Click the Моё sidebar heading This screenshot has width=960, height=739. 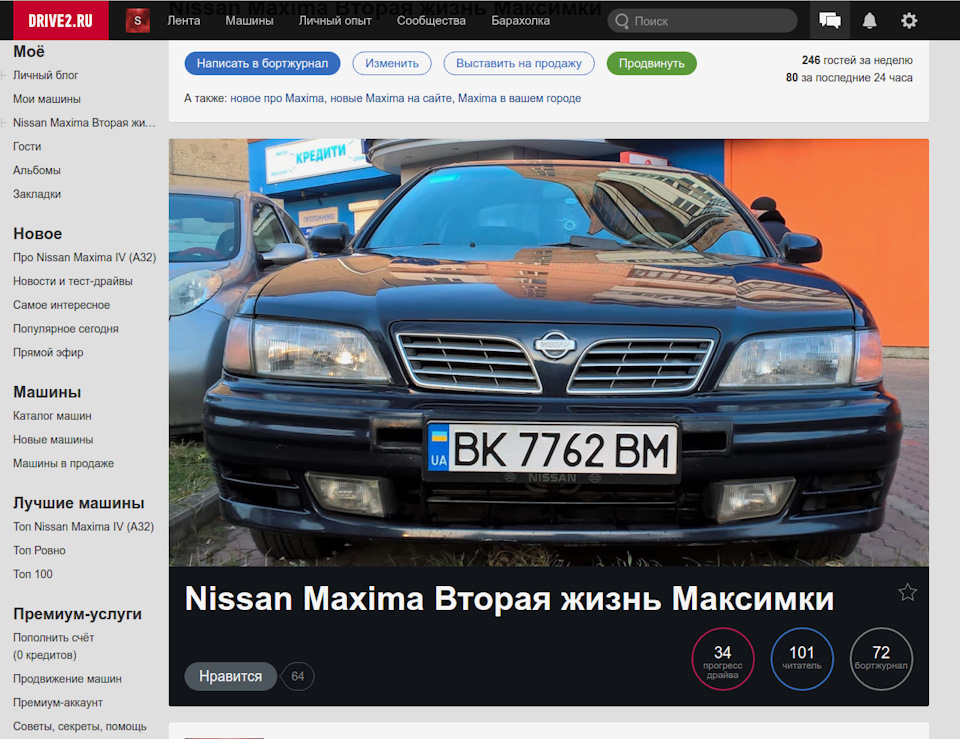29,51
